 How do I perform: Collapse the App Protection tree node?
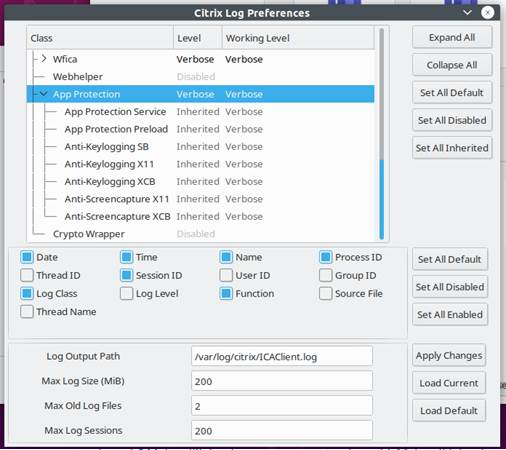pos(44,94)
